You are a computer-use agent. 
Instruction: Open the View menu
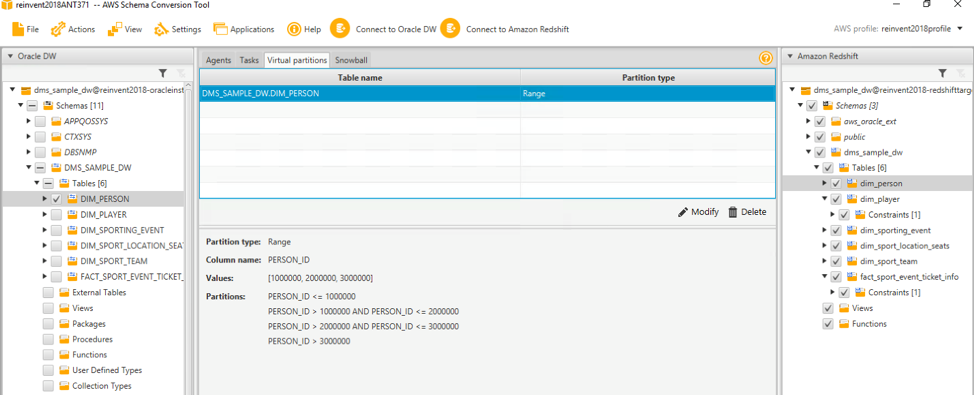124,29
